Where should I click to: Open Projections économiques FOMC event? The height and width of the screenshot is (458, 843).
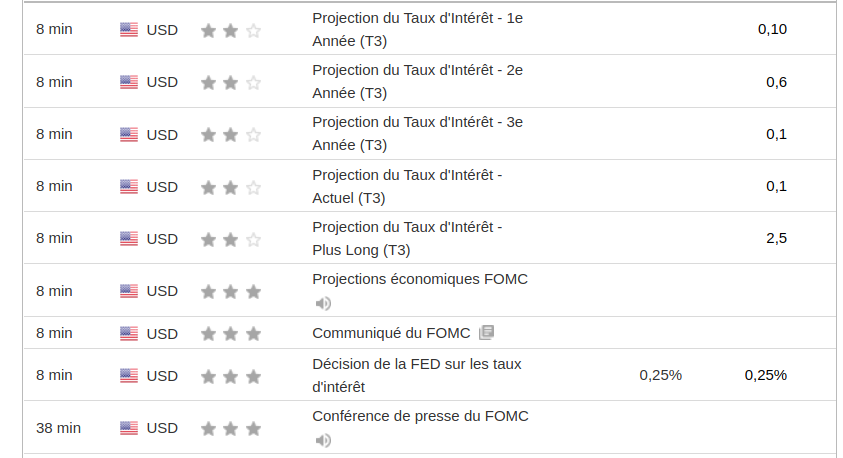tap(419, 279)
